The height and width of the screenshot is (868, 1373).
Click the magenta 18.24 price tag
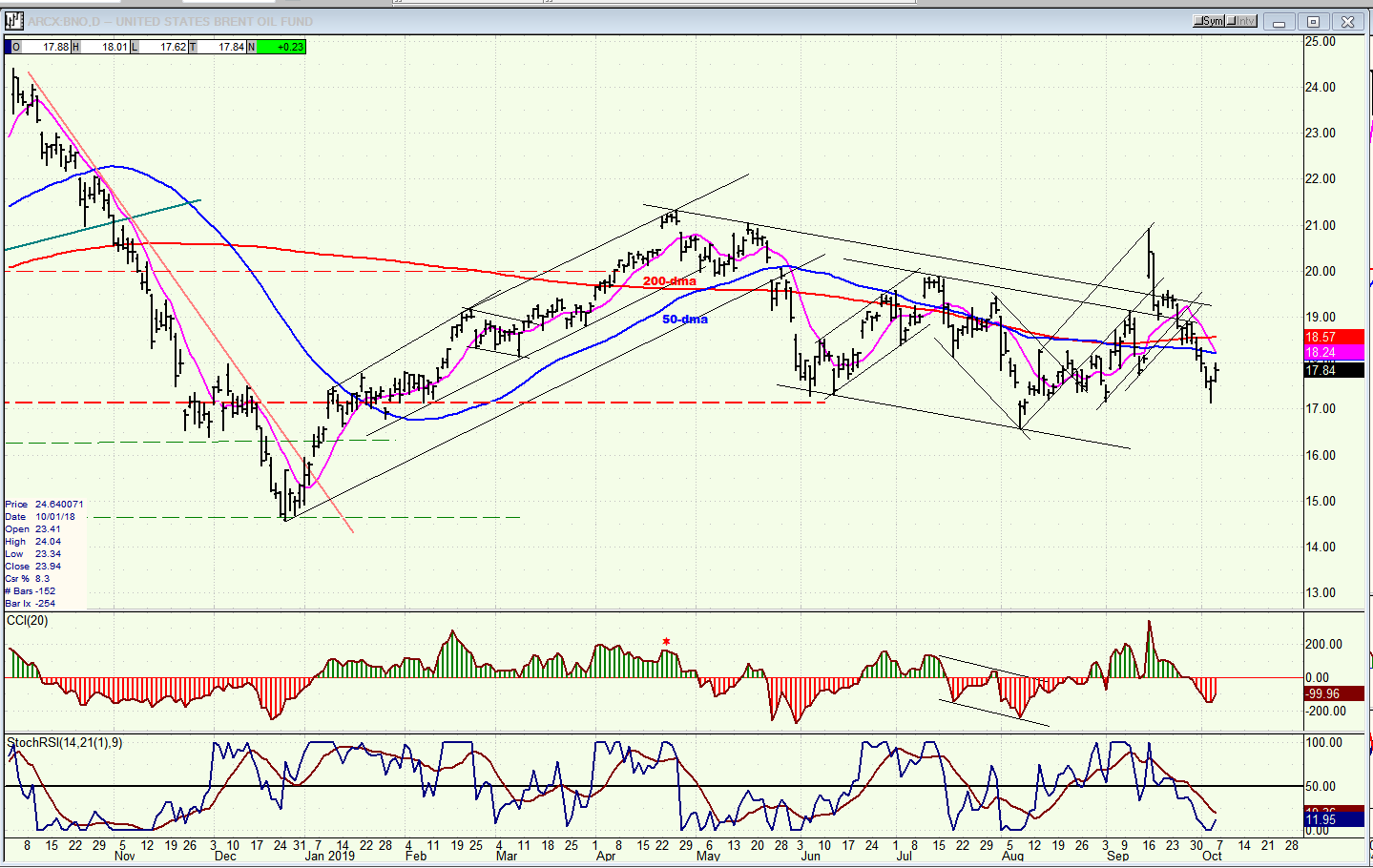pyautogui.click(x=1334, y=352)
